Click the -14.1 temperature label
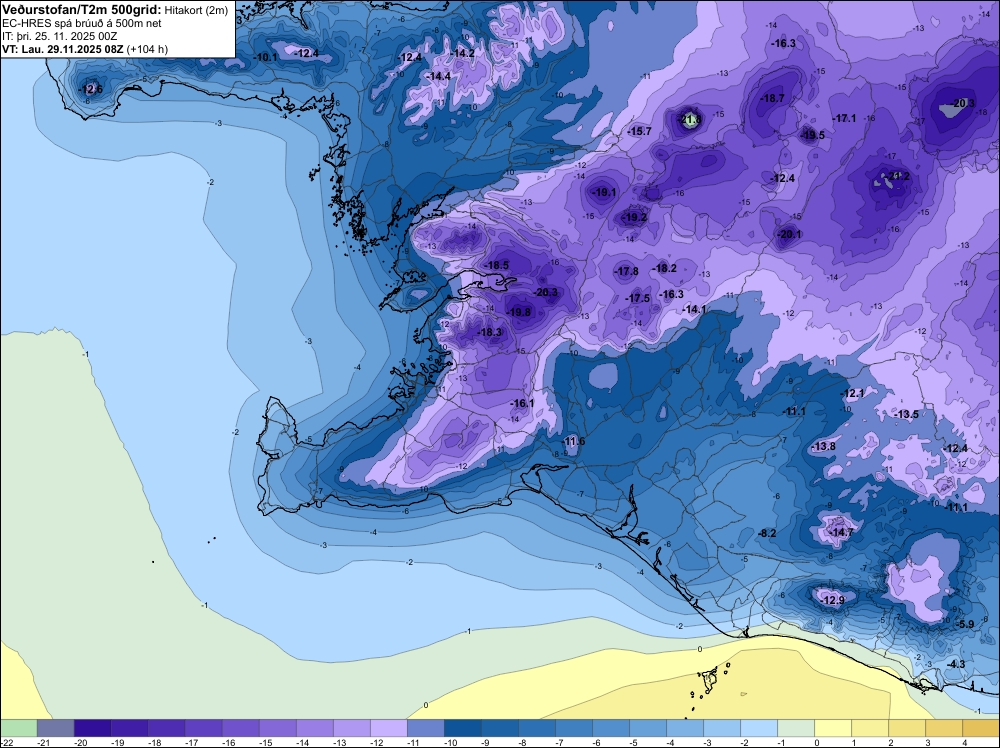 click(695, 309)
